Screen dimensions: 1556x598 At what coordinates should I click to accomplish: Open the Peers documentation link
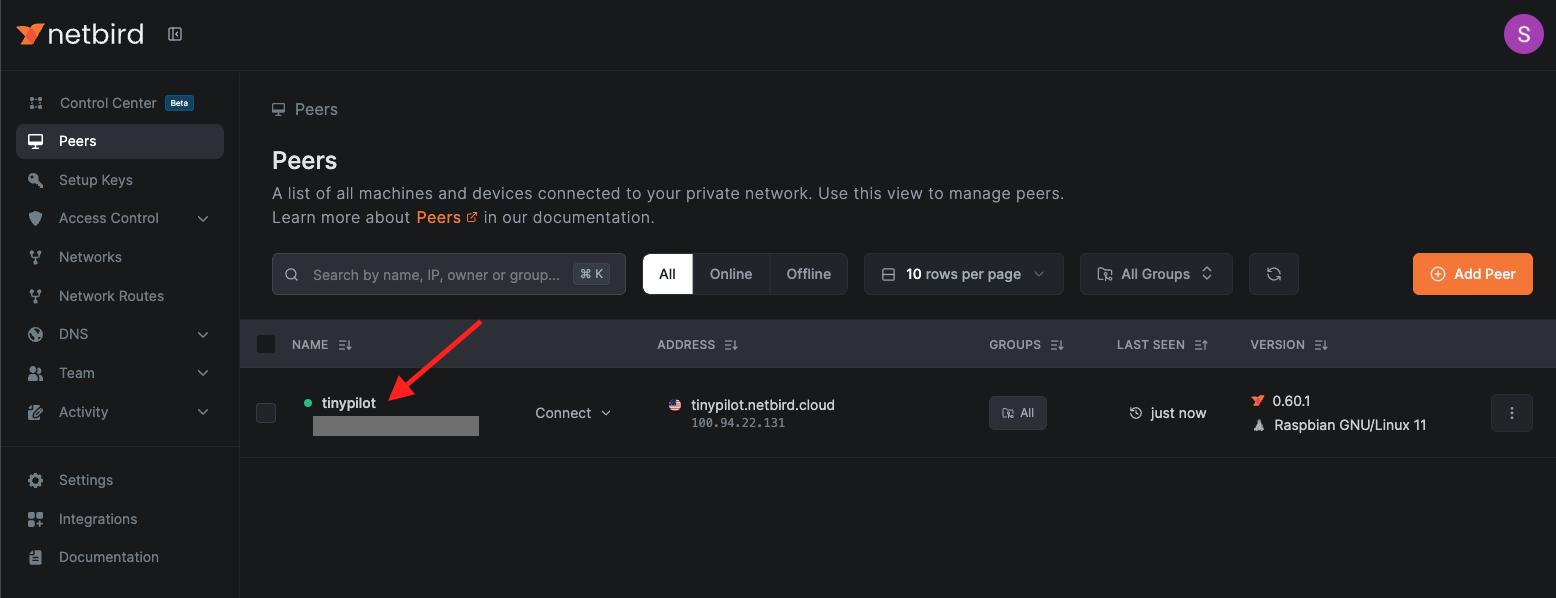439,217
